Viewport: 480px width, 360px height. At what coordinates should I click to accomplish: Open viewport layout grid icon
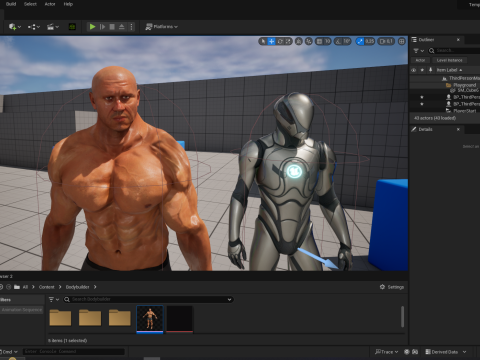tap(402, 41)
